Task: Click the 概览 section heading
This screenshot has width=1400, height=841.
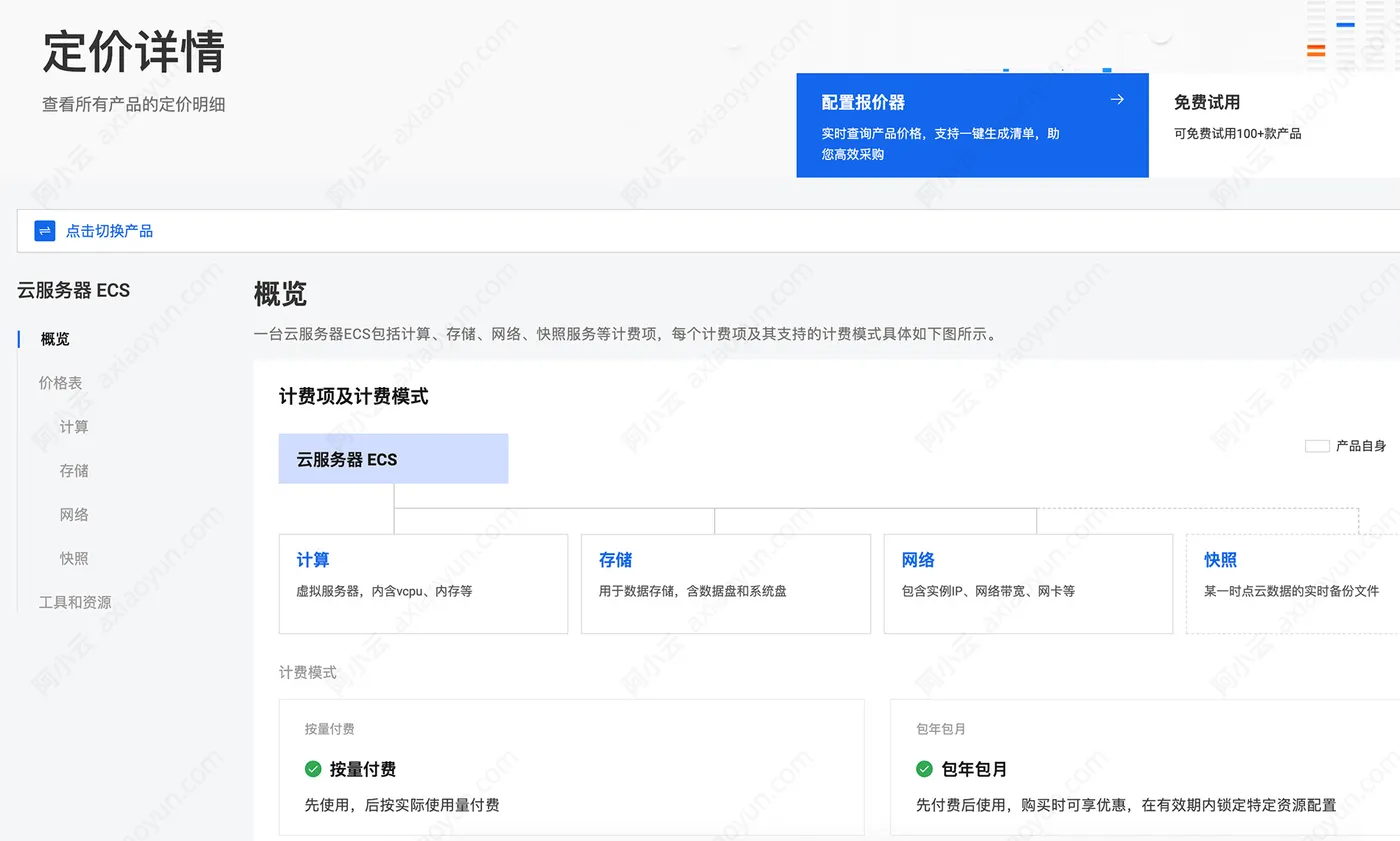Action: [280, 294]
